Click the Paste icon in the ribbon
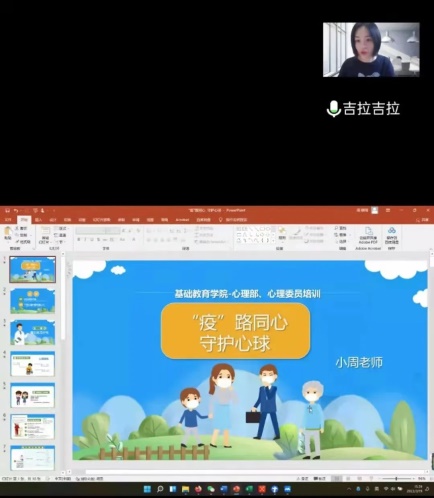The height and width of the screenshot is (498, 434). tap(7, 231)
